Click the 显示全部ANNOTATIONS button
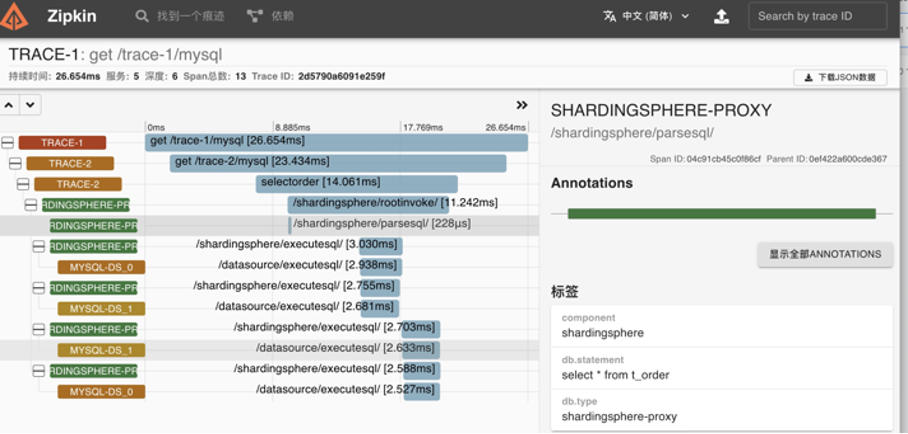The height and width of the screenshot is (434, 908). (825, 254)
